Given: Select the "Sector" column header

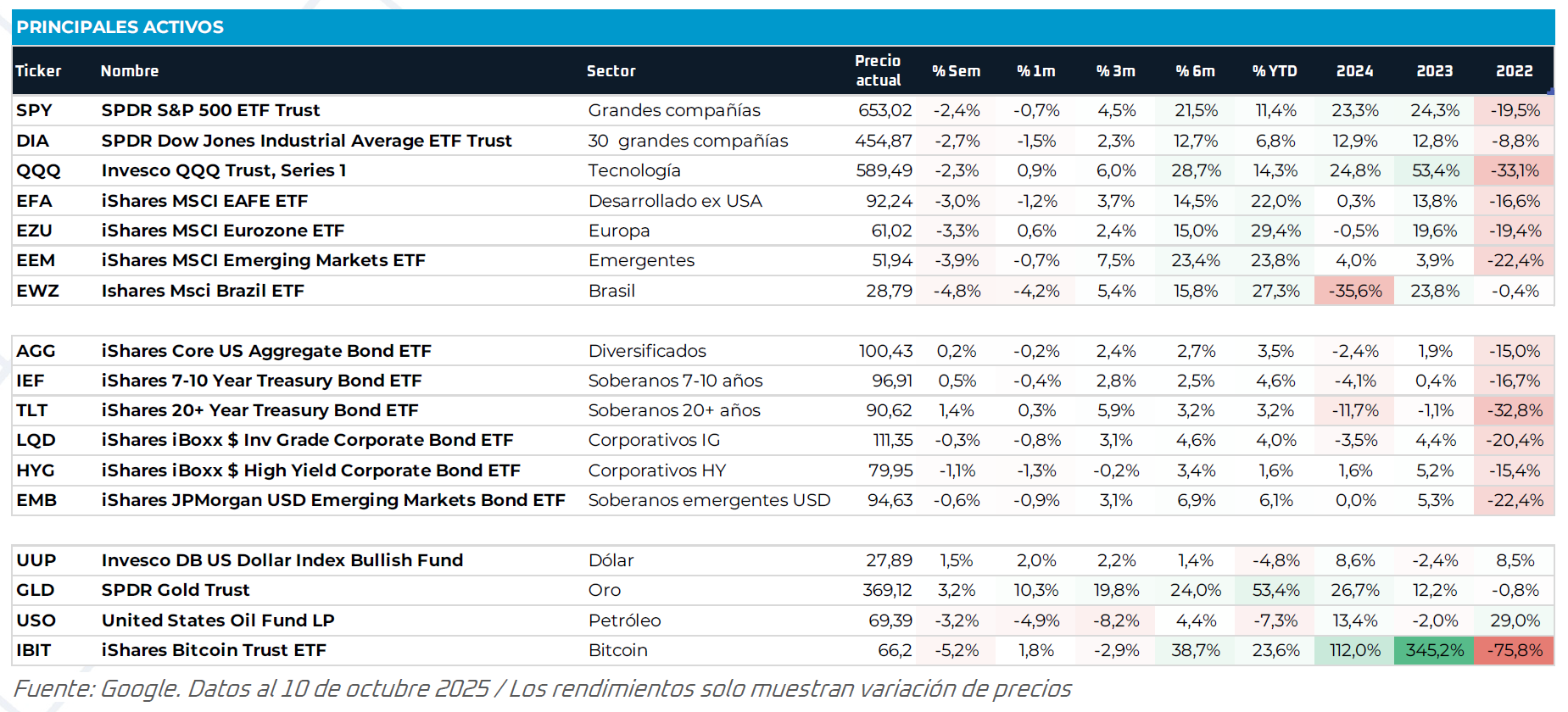Looking at the screenshot, I should click(611, 71).
